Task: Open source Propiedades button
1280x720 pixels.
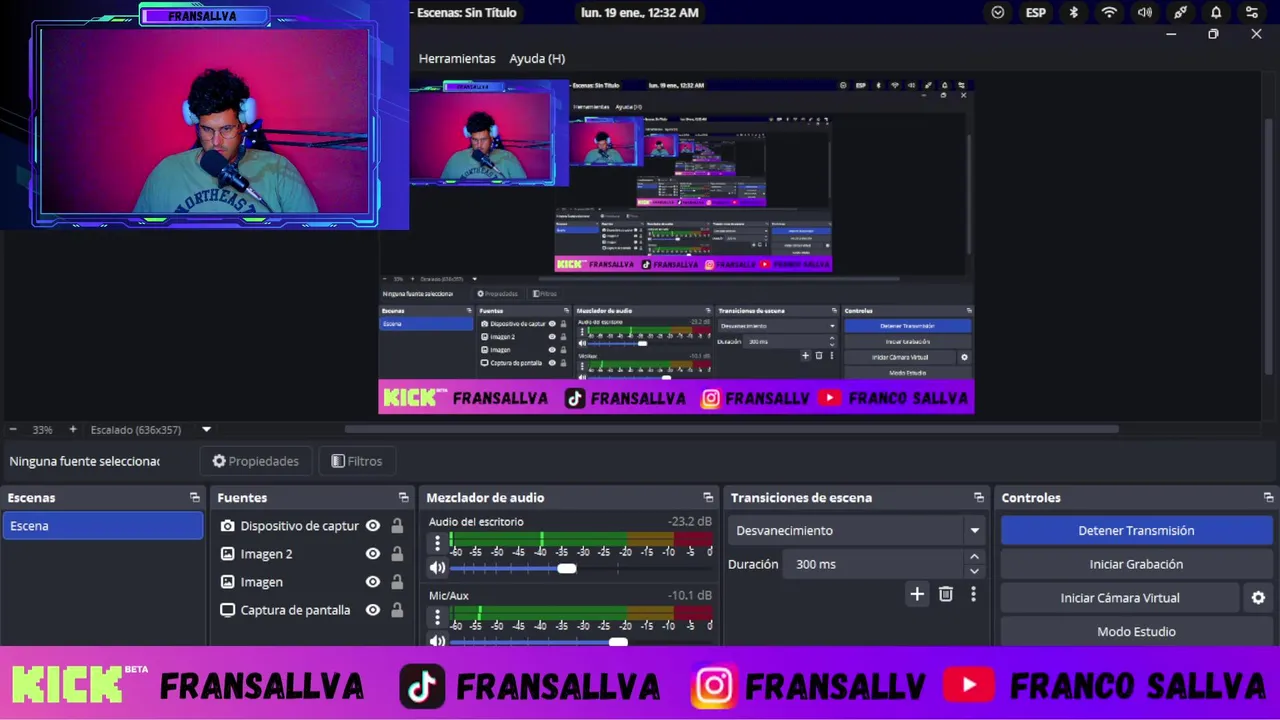Action: pyautogui.click(x=256, y=461)
